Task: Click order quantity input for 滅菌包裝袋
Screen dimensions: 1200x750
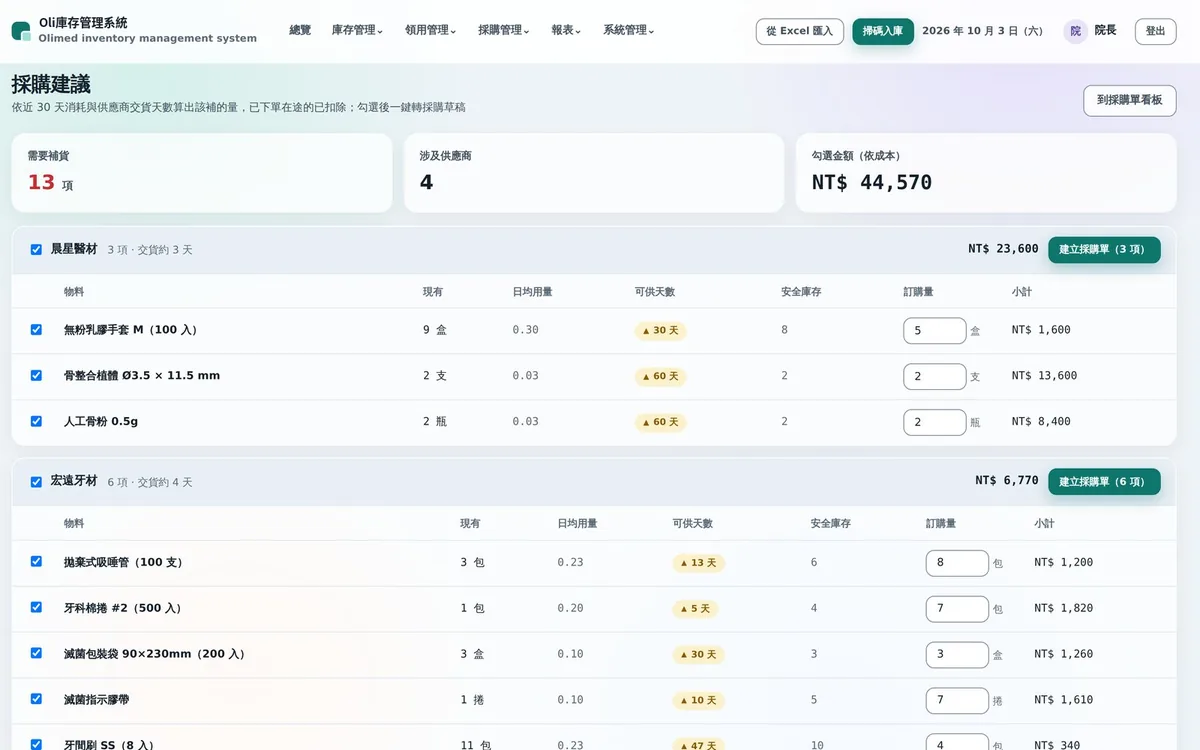Action: click(957, 655)
